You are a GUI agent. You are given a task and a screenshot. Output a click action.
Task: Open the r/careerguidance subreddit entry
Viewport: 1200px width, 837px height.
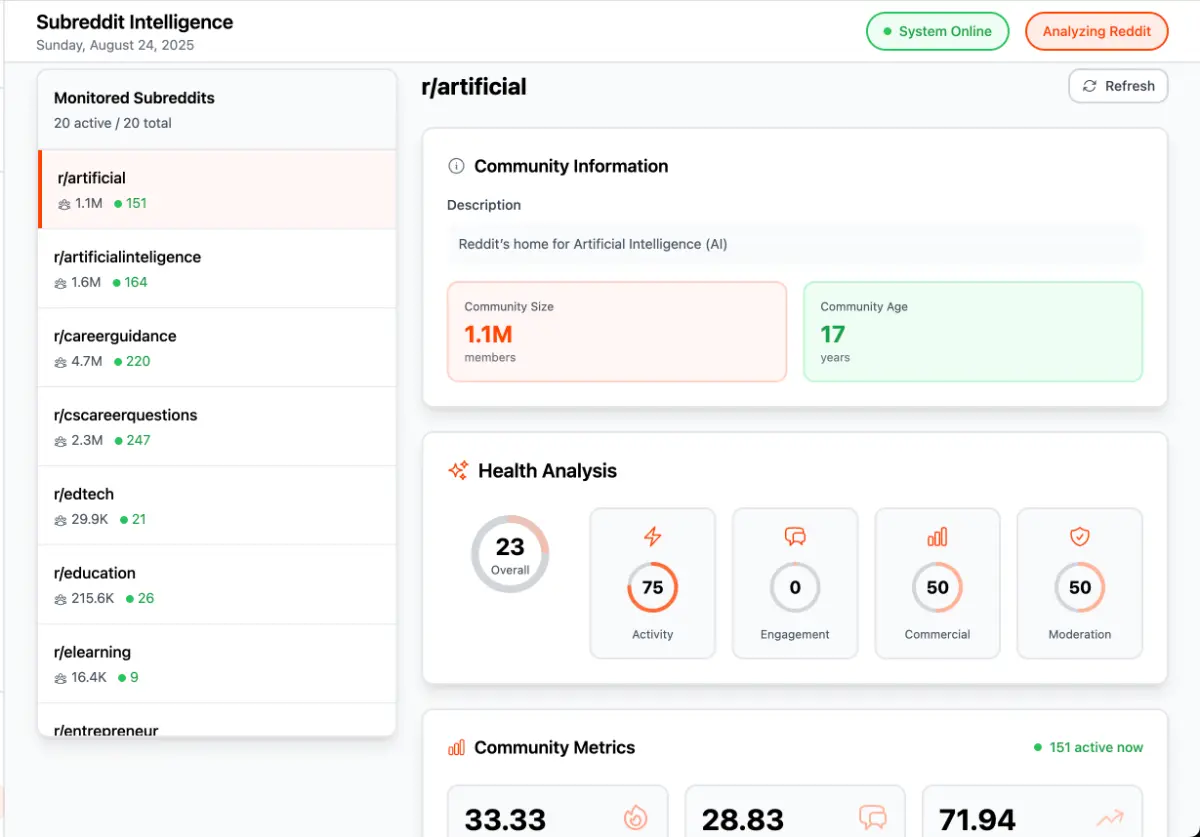(x=217, y=348)
